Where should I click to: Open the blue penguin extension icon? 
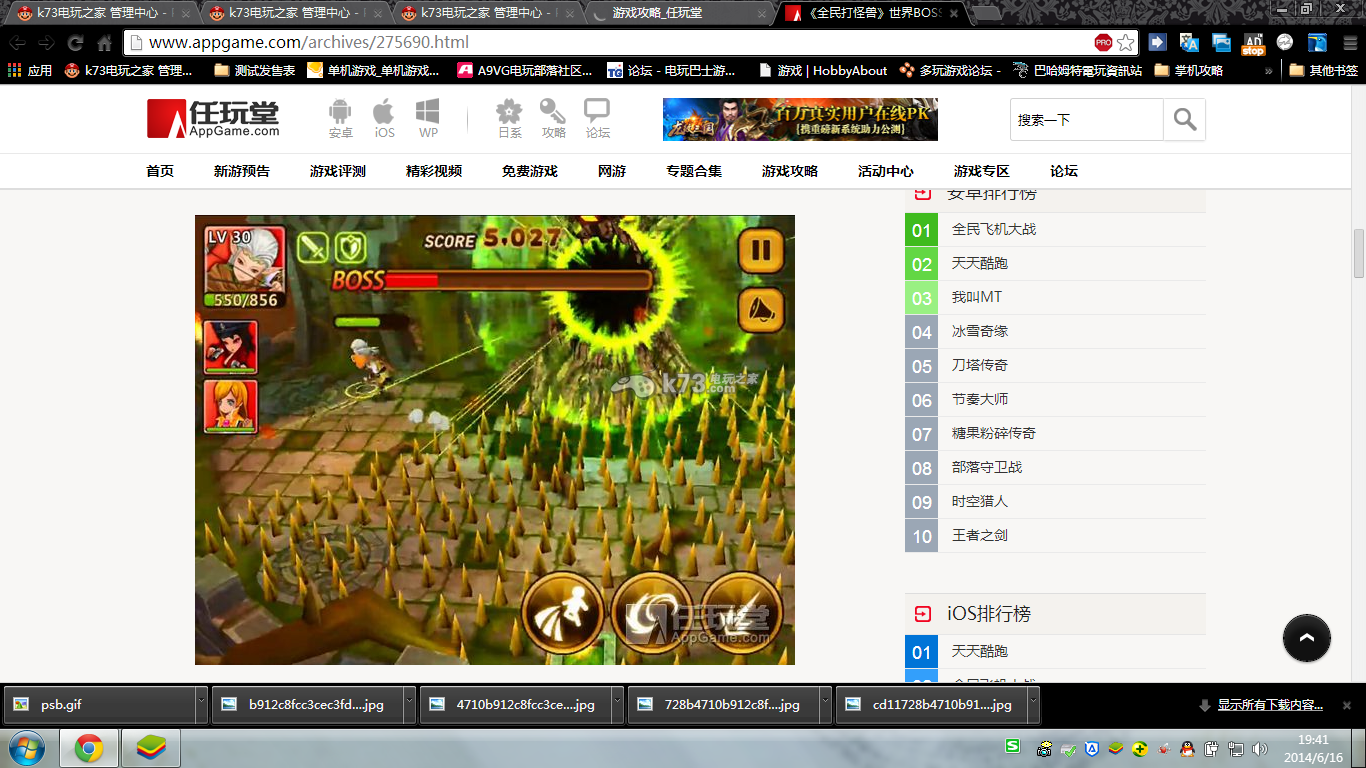tap(1317, 42)
